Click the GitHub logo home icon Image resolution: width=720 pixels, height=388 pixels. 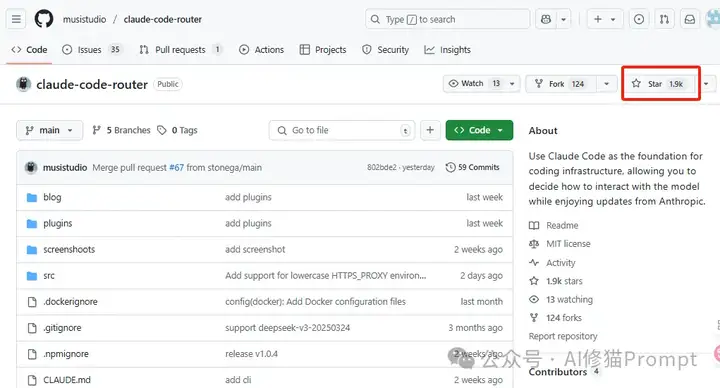pyautogui.click(x=44, y=19)
